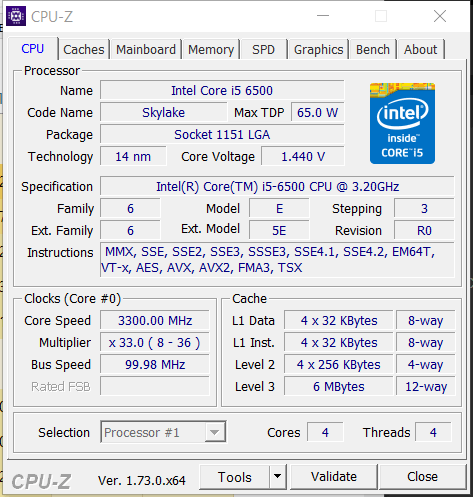Click the version text Ver. 1.73.0.x64
The width and height of the screenshot is (473, 497).
point(142,480)
